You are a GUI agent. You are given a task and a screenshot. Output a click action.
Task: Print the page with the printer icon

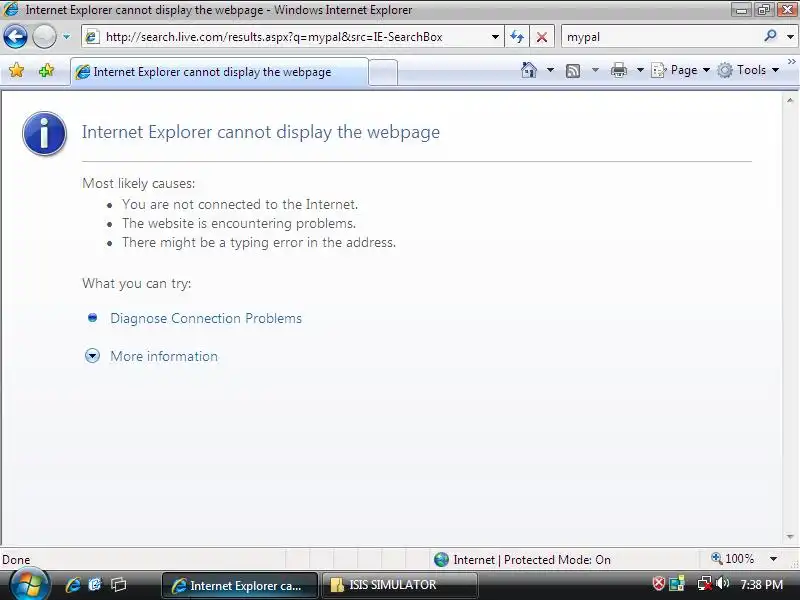coord(619,70)
